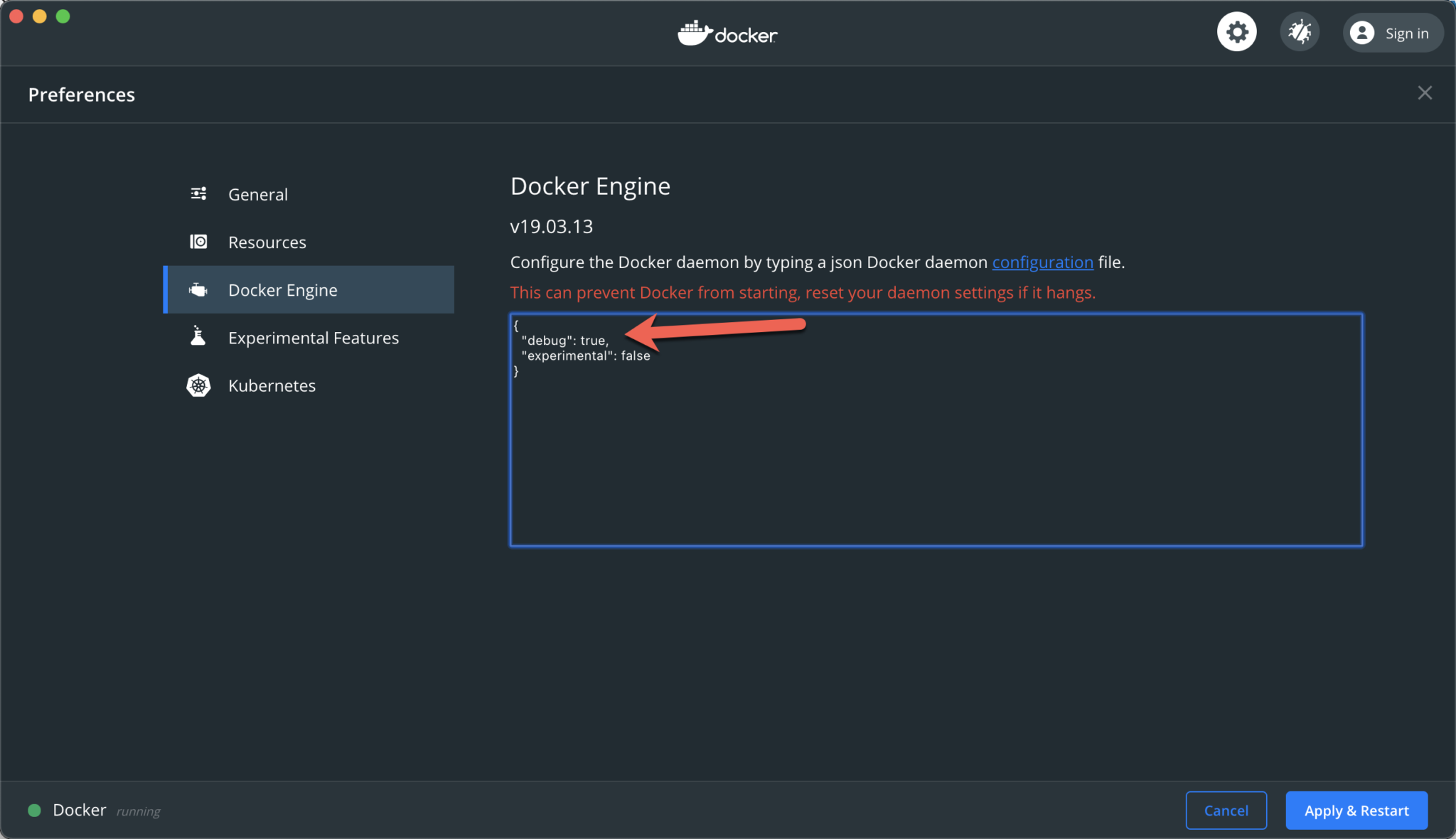
Task: Click the Docker Engine icon in sidebar
Action: (198, 289)
